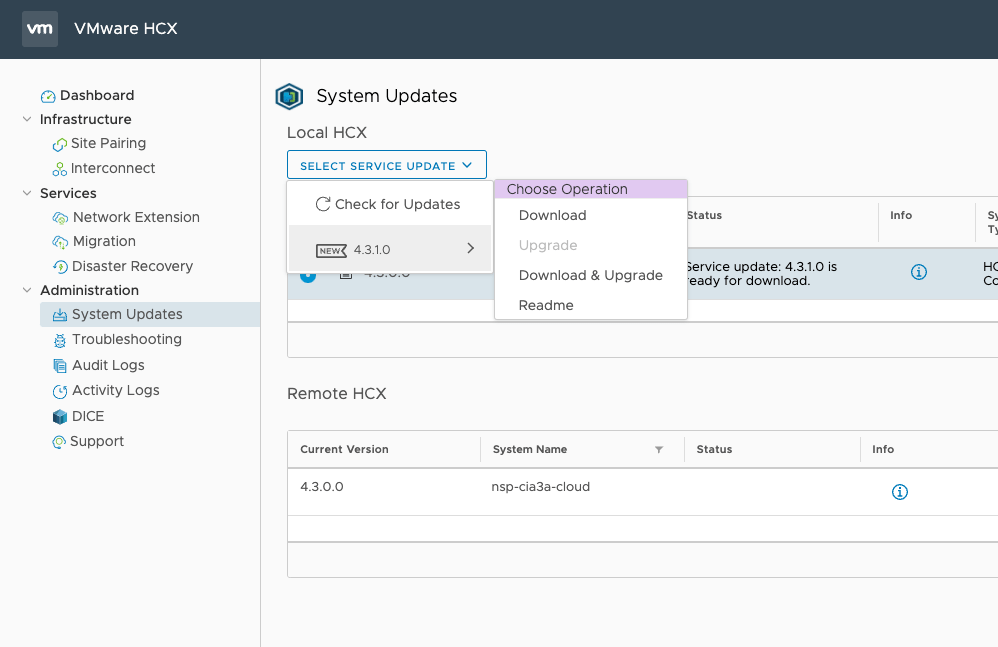This screenshot has height=647, width=998.
Task: Click the VMware logo in header
Action: click(40, 29)
